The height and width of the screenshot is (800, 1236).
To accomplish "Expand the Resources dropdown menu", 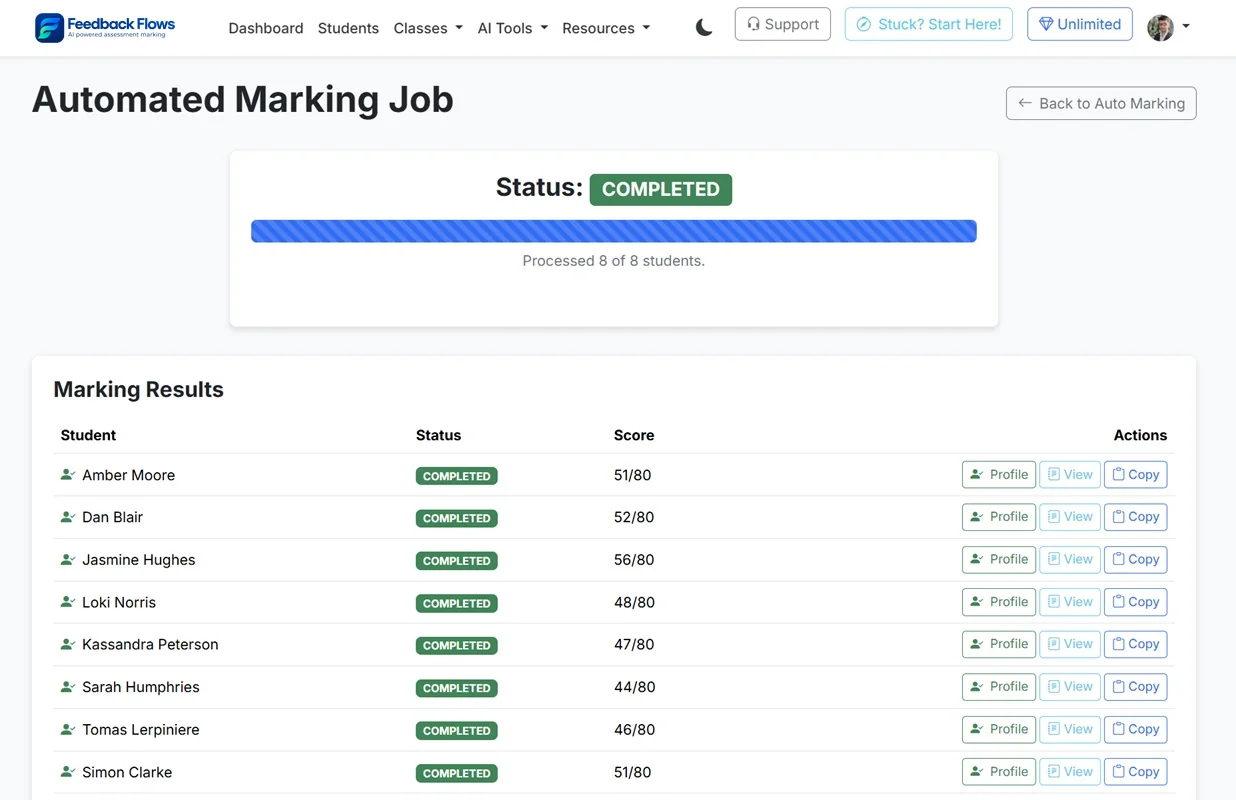I will [606, 28].
